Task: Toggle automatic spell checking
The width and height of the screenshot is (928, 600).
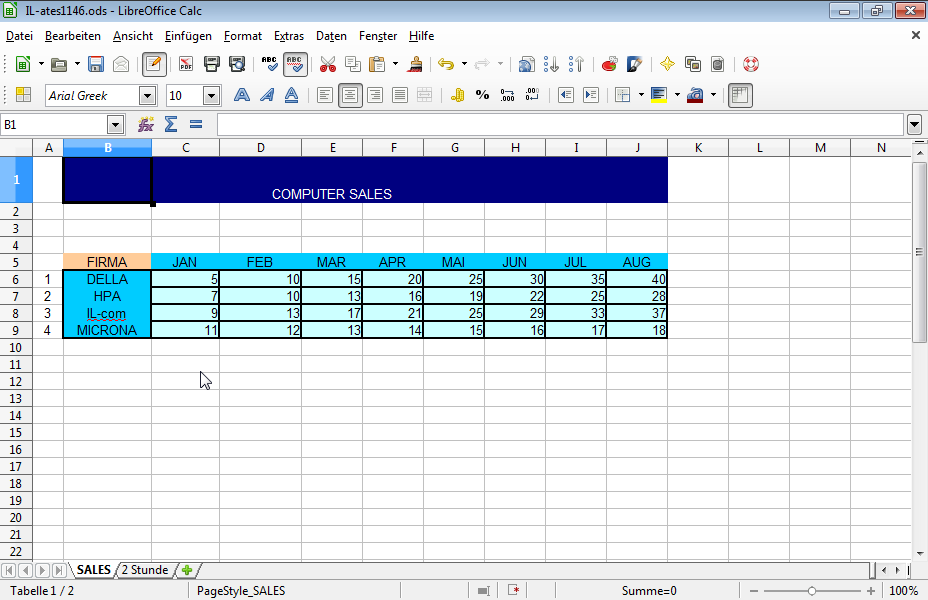Action: (x=295, y=64)
